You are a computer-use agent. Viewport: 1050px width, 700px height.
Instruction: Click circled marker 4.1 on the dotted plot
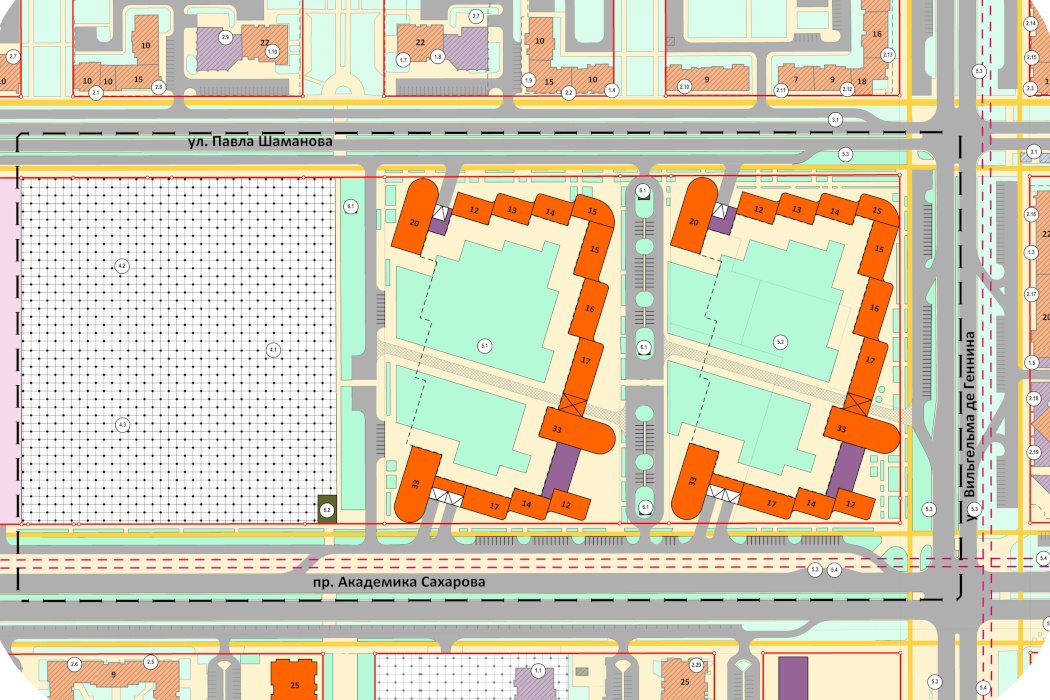coord(273,350)
